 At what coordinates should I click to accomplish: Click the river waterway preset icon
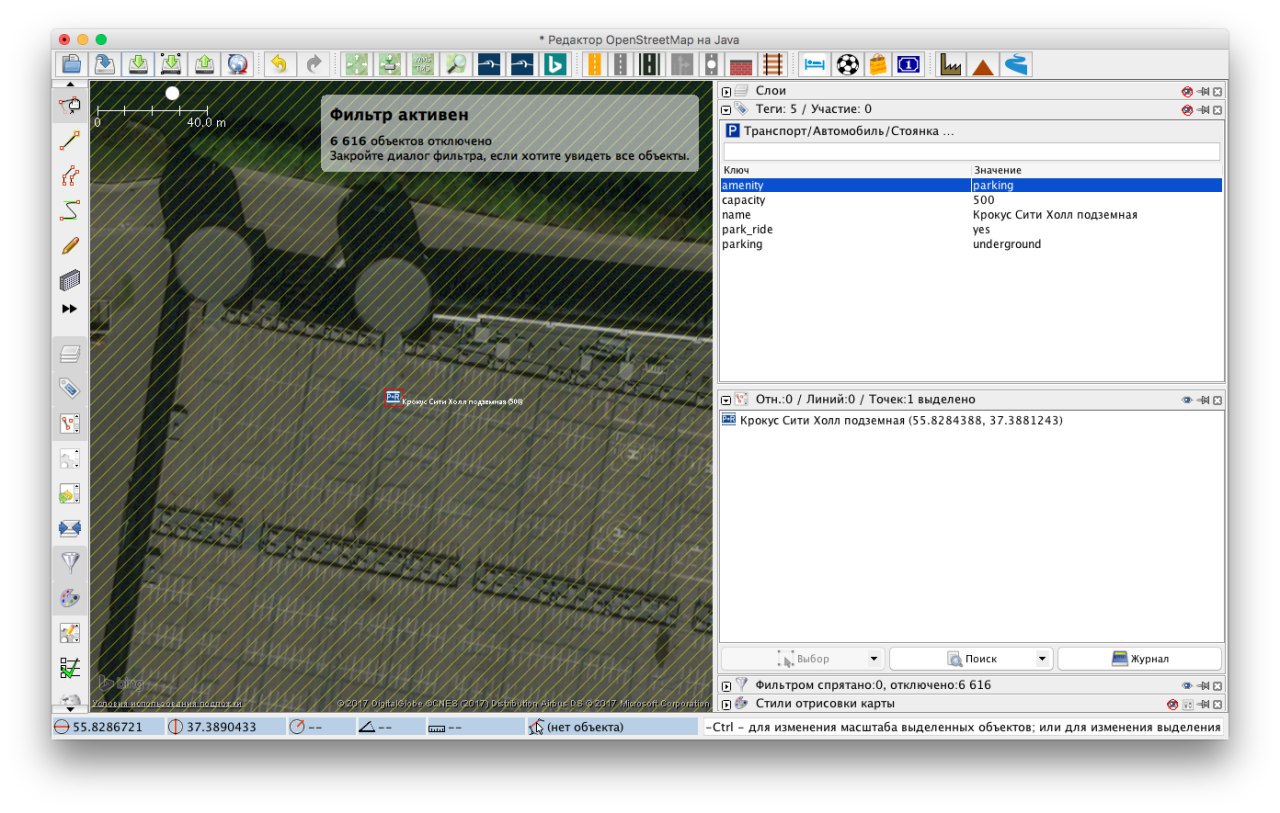[1016, 64]
